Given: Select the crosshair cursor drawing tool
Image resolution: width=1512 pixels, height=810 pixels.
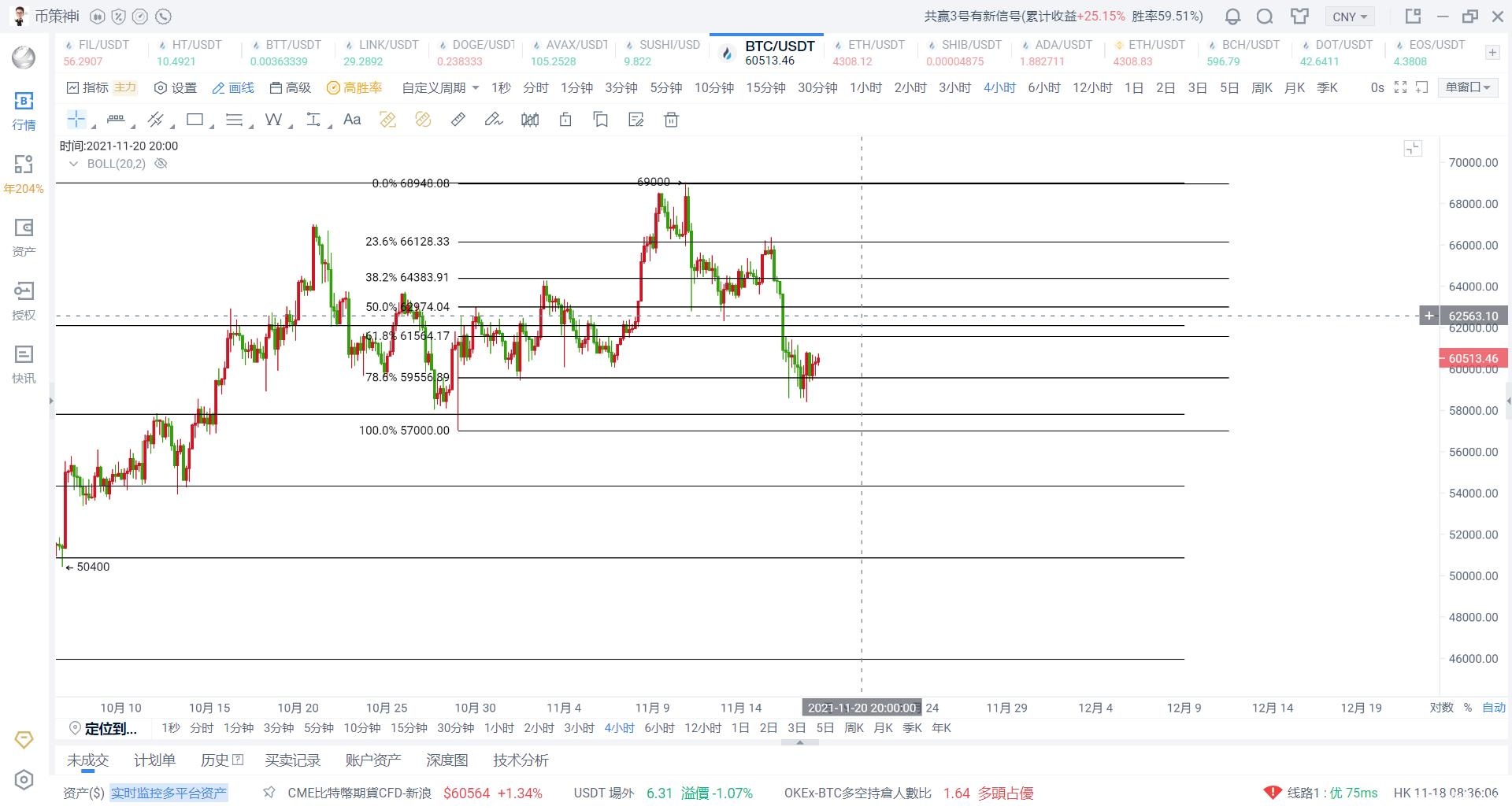Looking at the screenshot, I should coord(76,120).
